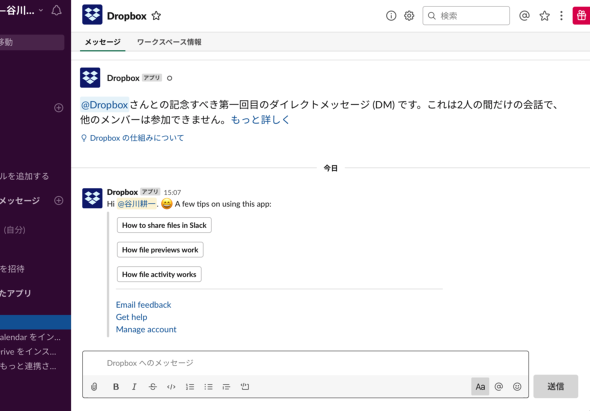Viewport: 590px width, 411px height.
Task: Open the three-dot more menu
Action: point(561,16)
